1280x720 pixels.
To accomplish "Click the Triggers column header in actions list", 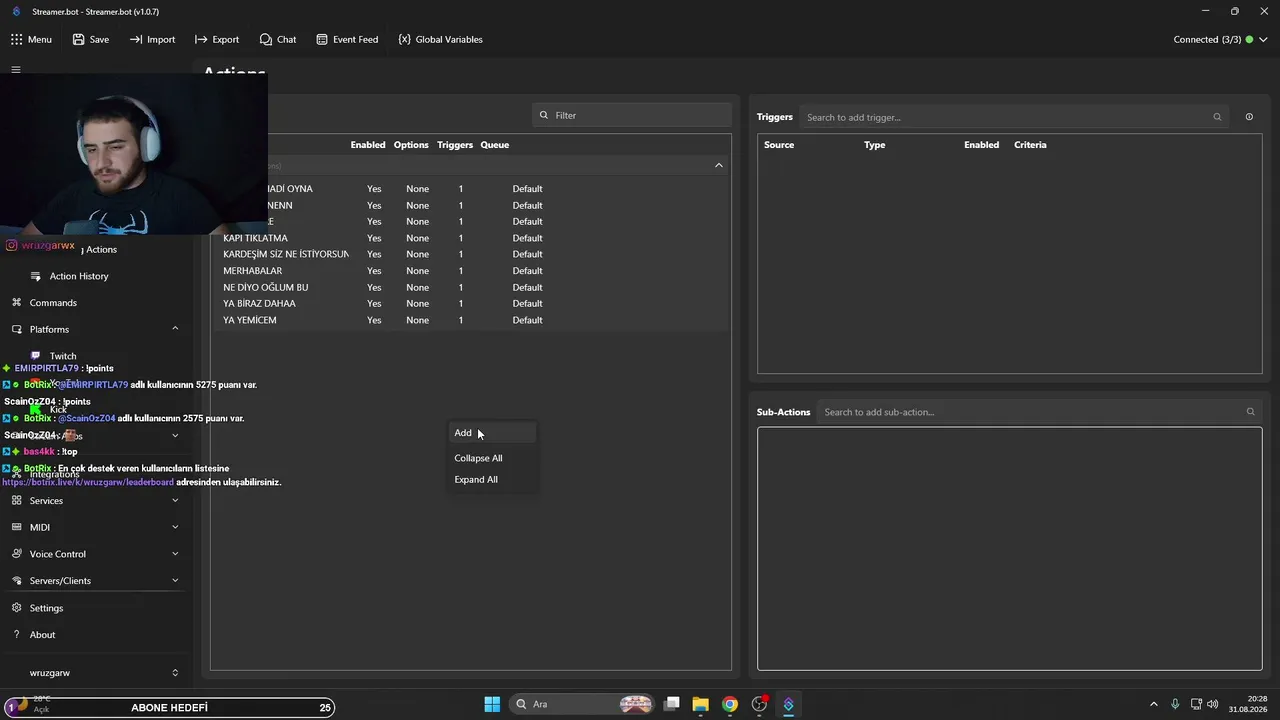I will pos(455,145).
